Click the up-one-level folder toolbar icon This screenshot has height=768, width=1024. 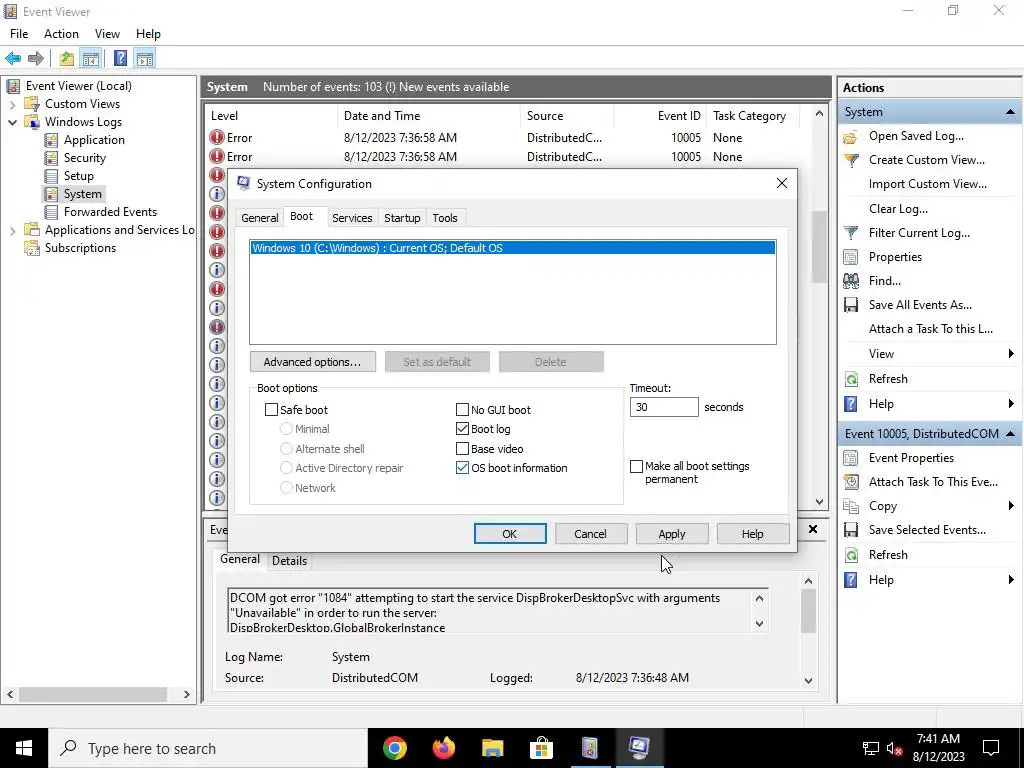pos(67,59)
